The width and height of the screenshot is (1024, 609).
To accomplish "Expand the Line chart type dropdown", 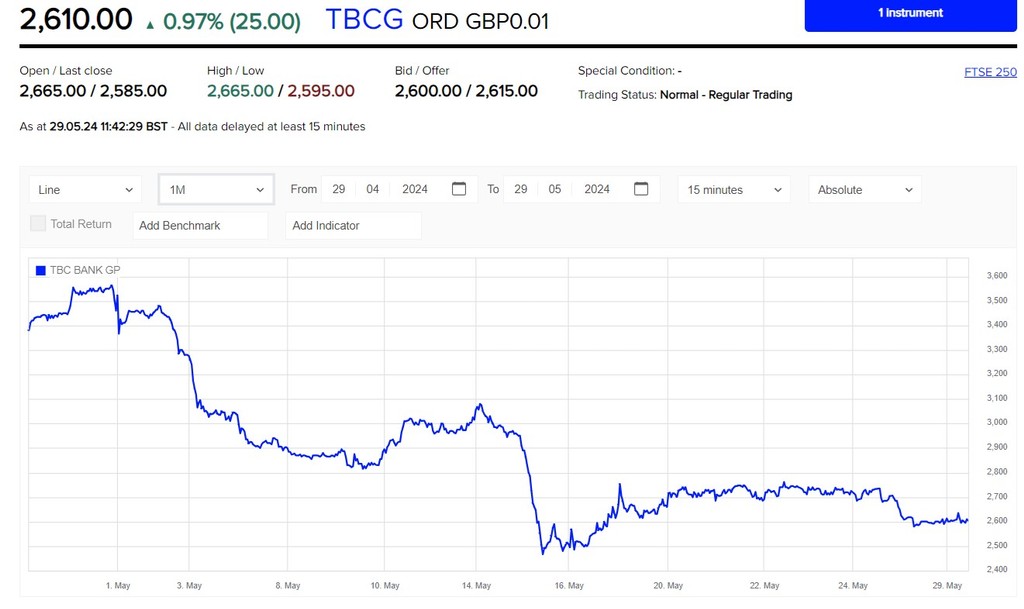I will [86, 190].
